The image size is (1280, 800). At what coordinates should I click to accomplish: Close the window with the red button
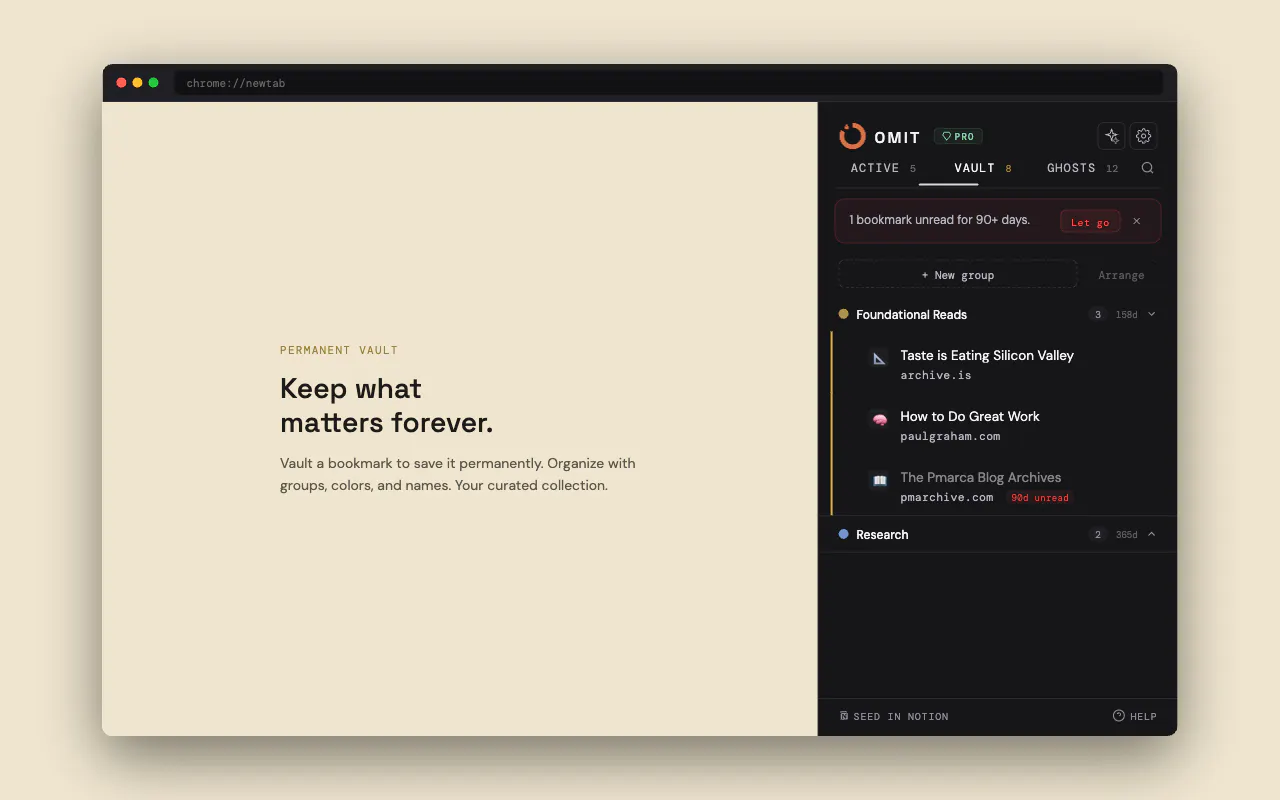tap(122, 83)
